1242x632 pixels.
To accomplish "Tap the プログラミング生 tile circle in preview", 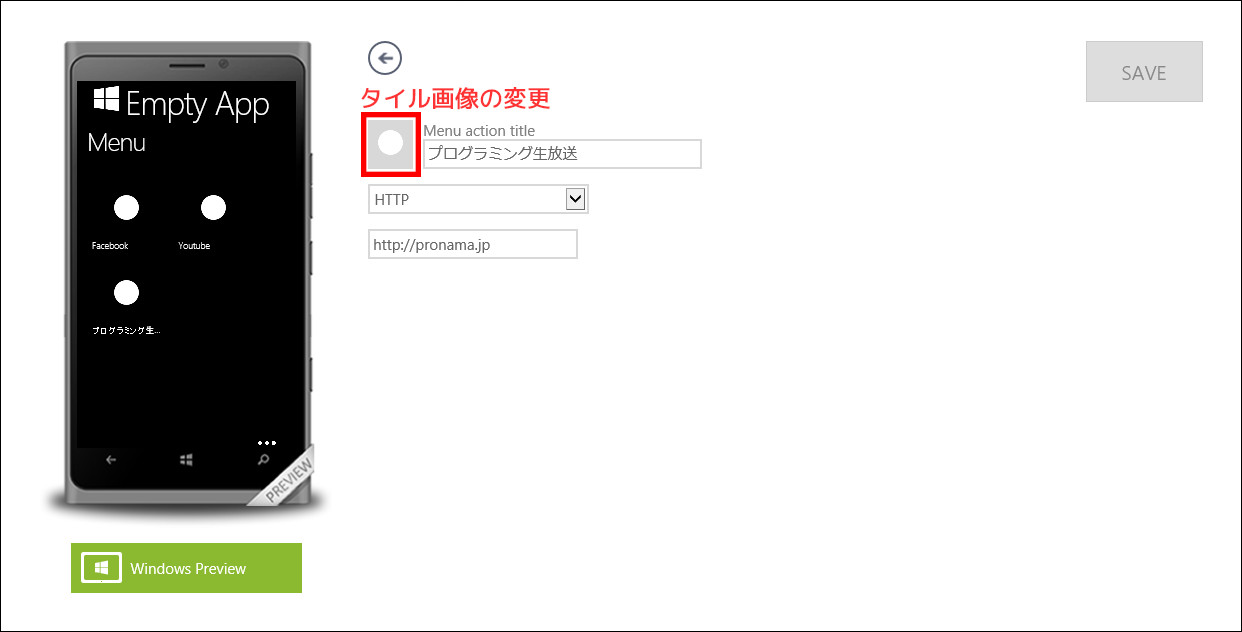I will [126, 292].
